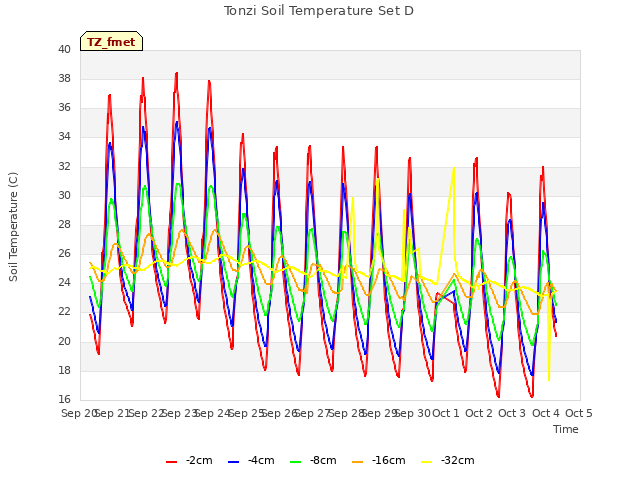Click the 30 y-axis tick label

[64, 196]
